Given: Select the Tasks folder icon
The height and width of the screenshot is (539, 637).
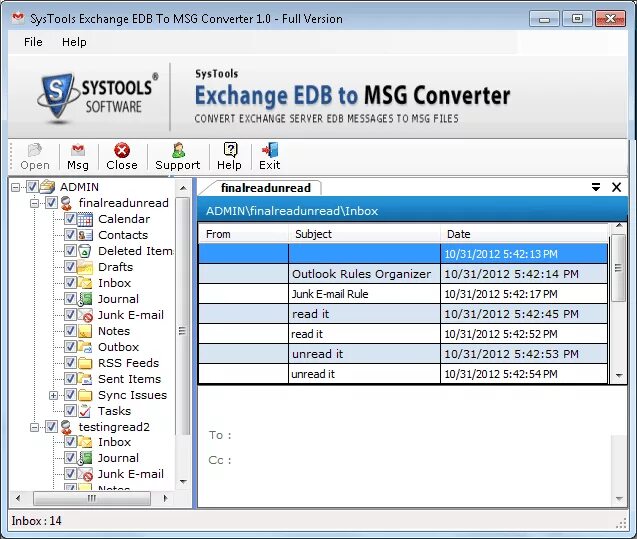Looking at the screenshot, I should [x=85, y=411].
